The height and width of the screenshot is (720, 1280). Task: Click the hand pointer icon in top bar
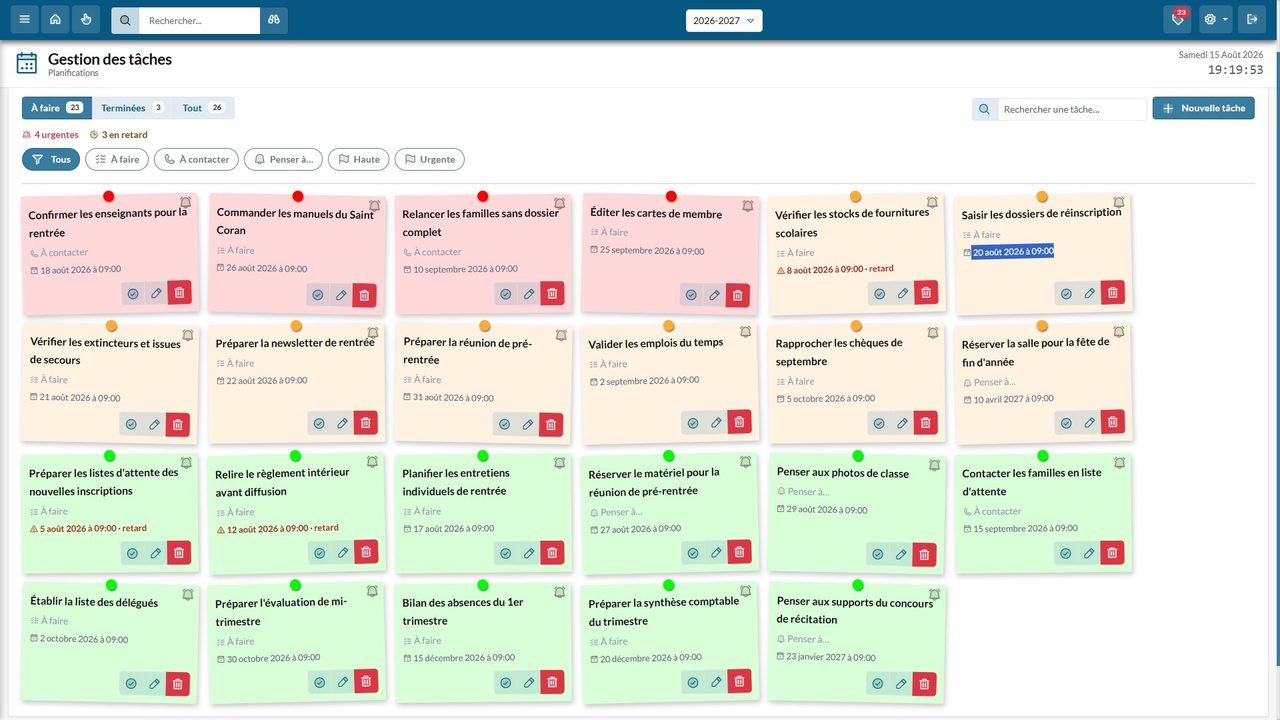(86, 20)
